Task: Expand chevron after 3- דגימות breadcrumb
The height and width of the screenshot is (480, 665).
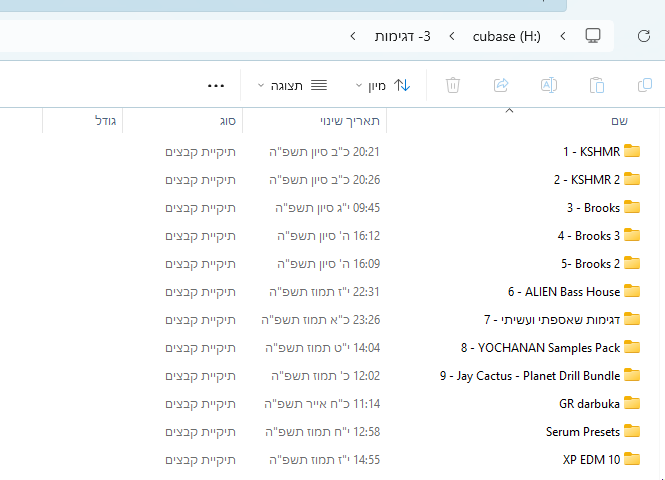Action: pos(353,36)
